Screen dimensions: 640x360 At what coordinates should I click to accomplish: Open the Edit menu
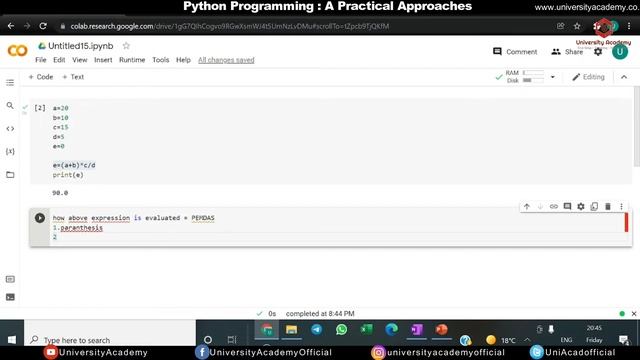(x=59, y=60)
